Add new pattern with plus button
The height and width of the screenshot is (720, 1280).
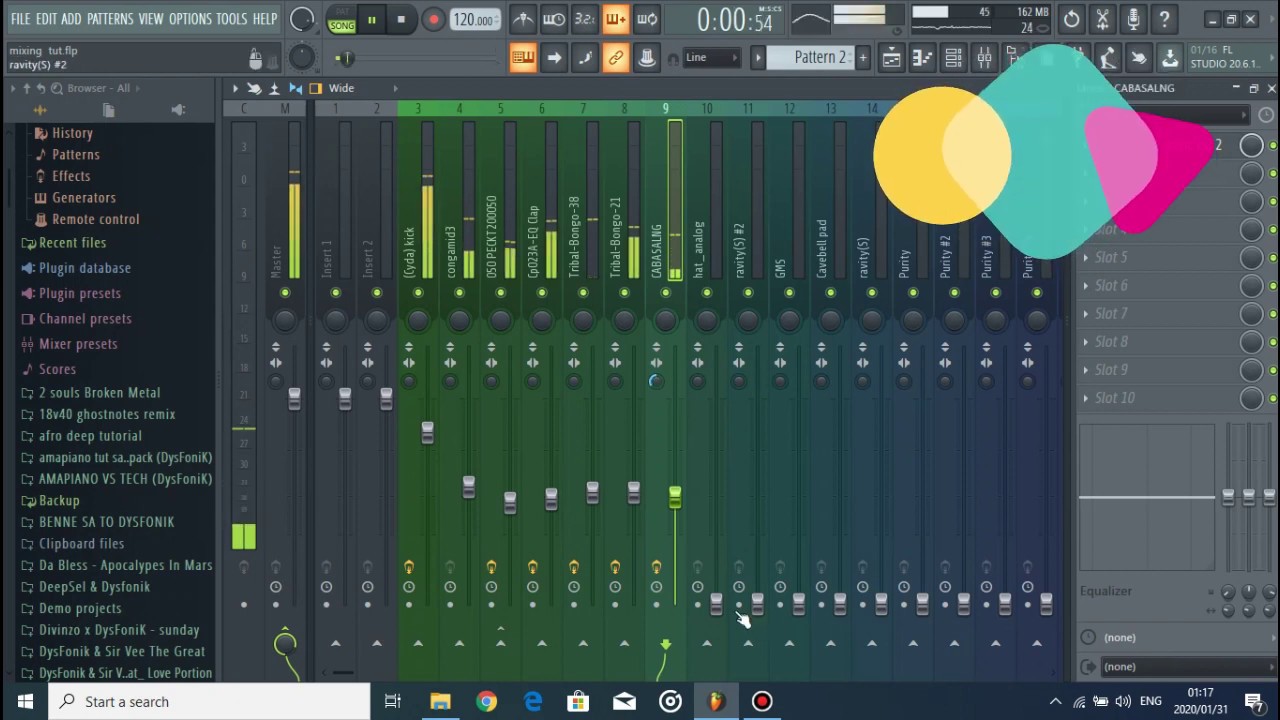[x=863, y=58]
